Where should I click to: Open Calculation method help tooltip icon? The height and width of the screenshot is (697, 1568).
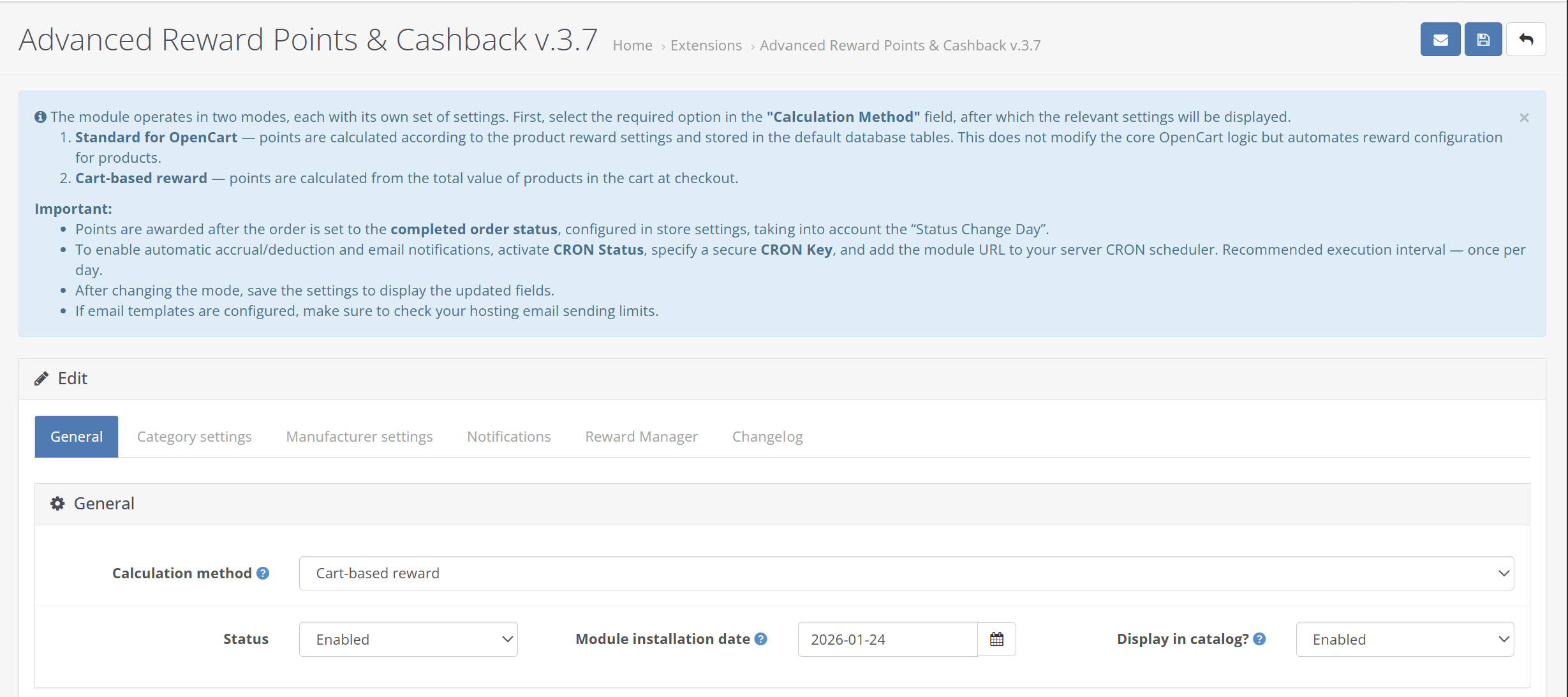pos(263,573)
